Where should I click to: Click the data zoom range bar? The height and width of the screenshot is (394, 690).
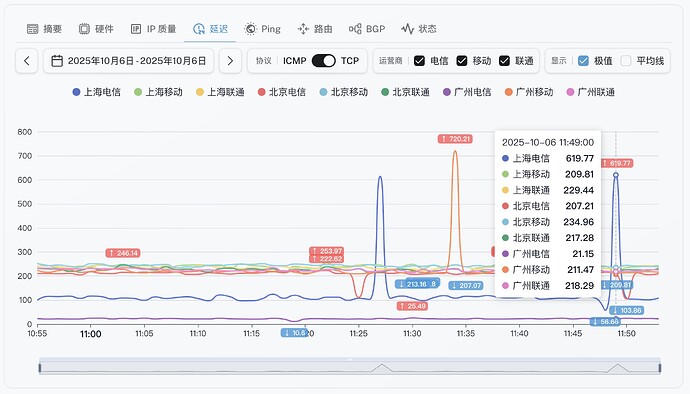click(x=350, y=367)
